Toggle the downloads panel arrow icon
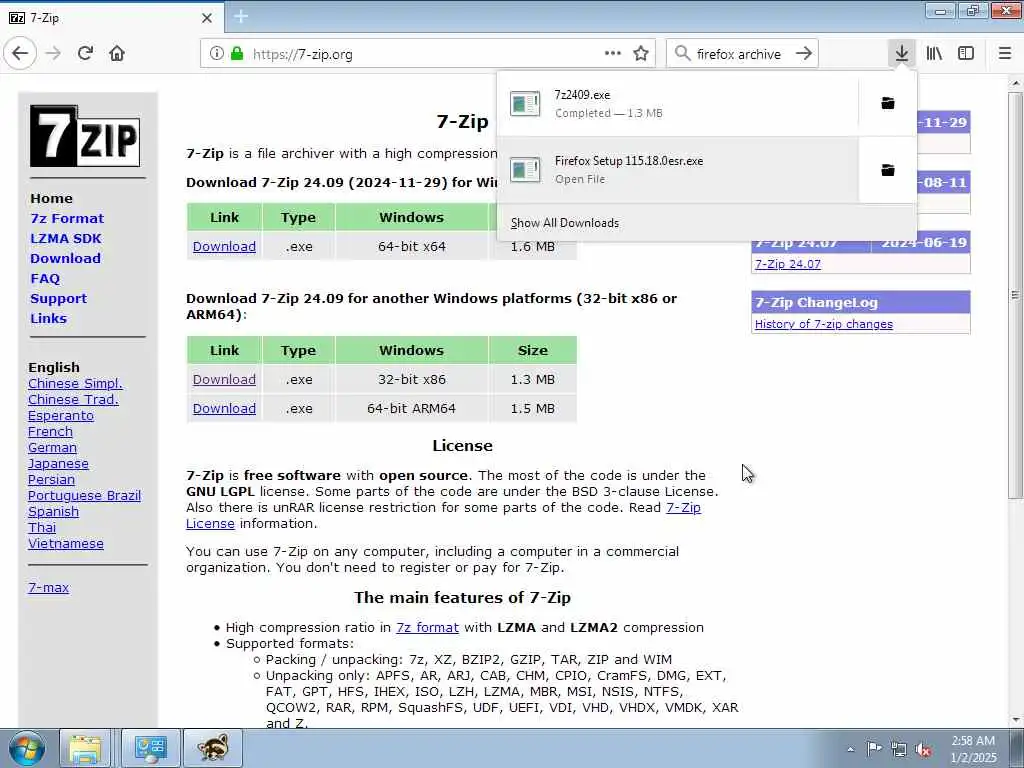The image size is (1024, 768). 902,54
